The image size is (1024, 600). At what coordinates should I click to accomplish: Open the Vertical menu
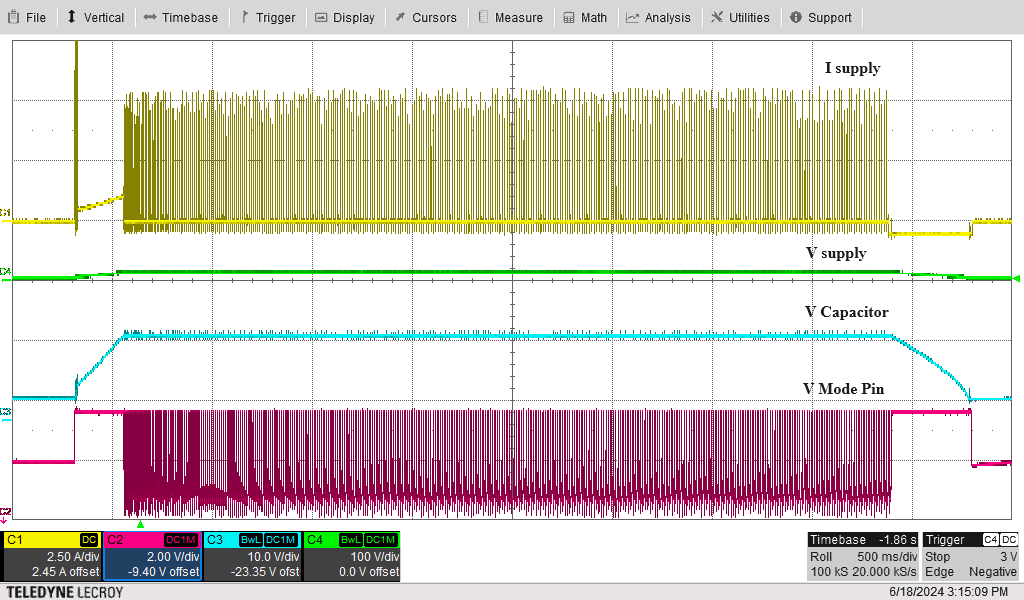96,17
